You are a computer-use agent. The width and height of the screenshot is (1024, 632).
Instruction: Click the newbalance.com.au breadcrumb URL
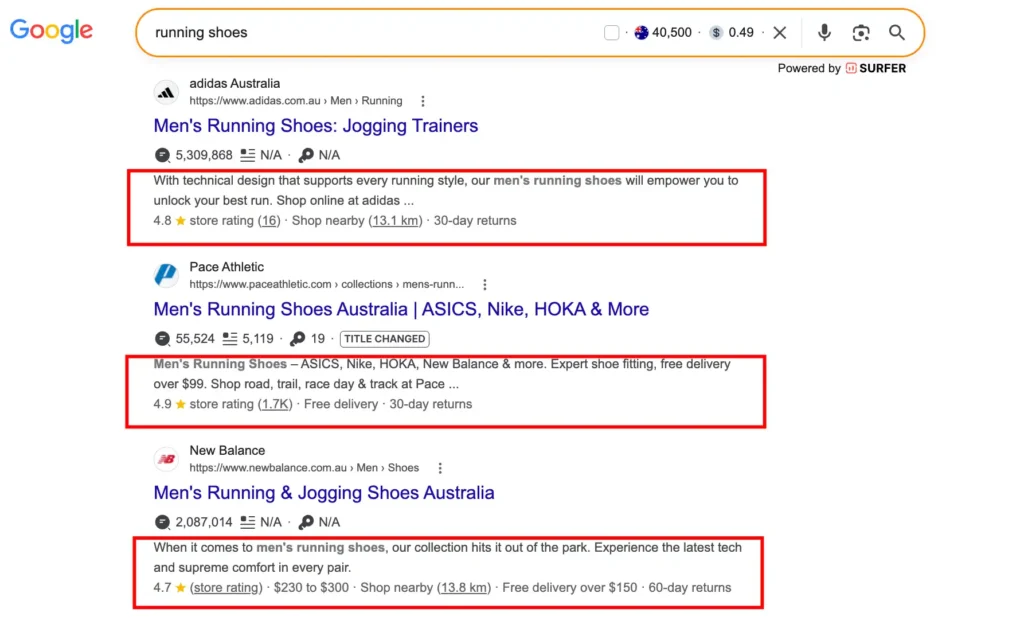(x=304, y=468)
